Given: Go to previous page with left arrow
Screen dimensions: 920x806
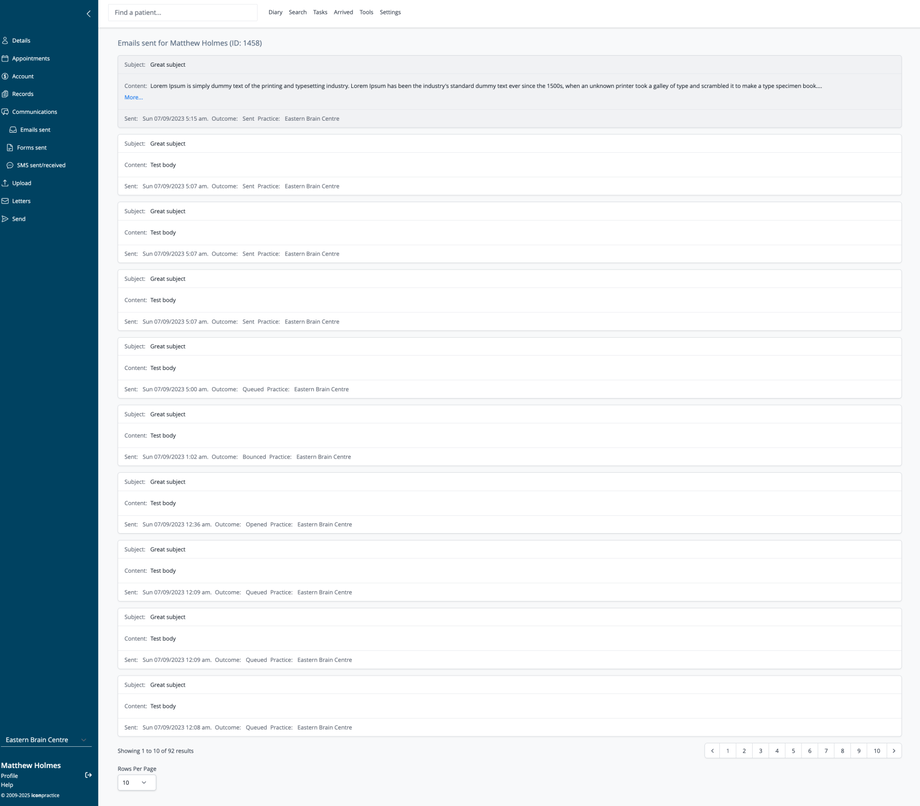Looking at the screenshot, I should click(712, 751).
